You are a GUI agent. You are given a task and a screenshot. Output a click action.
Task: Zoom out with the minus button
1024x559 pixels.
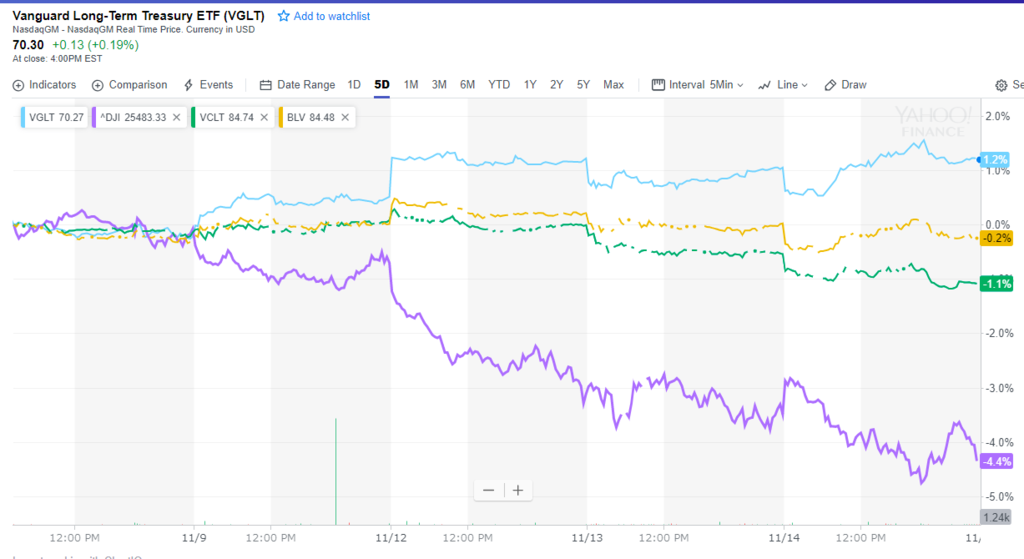coord(488,490)
